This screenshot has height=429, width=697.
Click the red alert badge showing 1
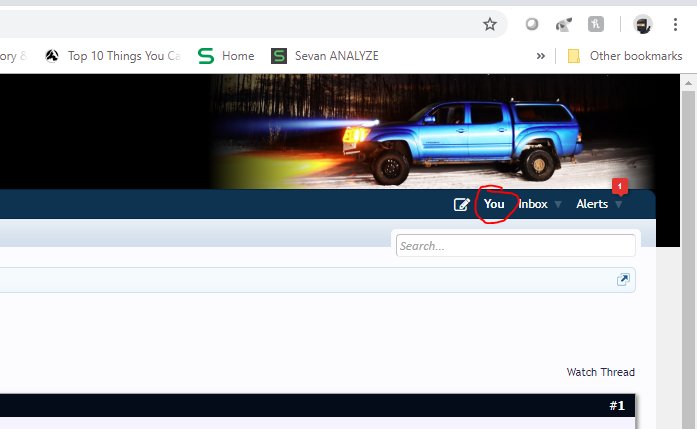[620, 186]
